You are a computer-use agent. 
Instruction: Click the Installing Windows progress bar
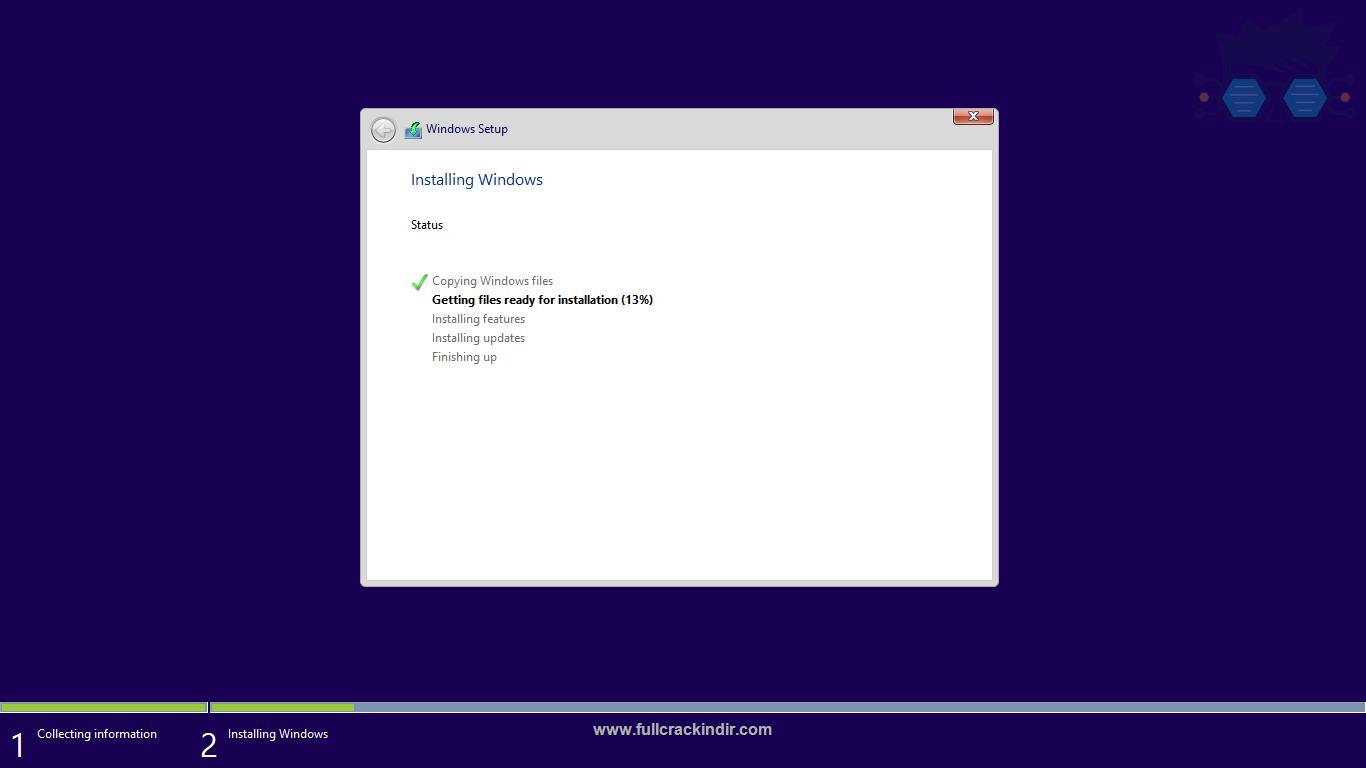(x=788, y=707)
